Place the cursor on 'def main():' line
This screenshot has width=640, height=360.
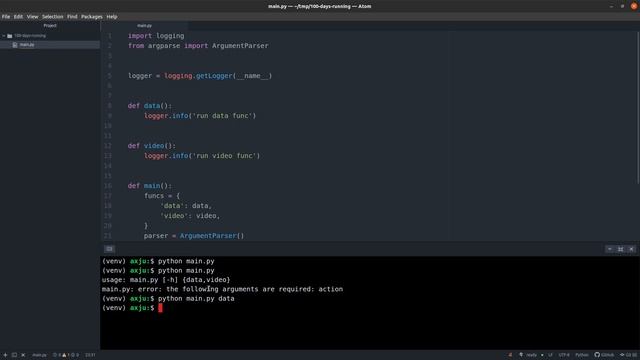[149, 186]
